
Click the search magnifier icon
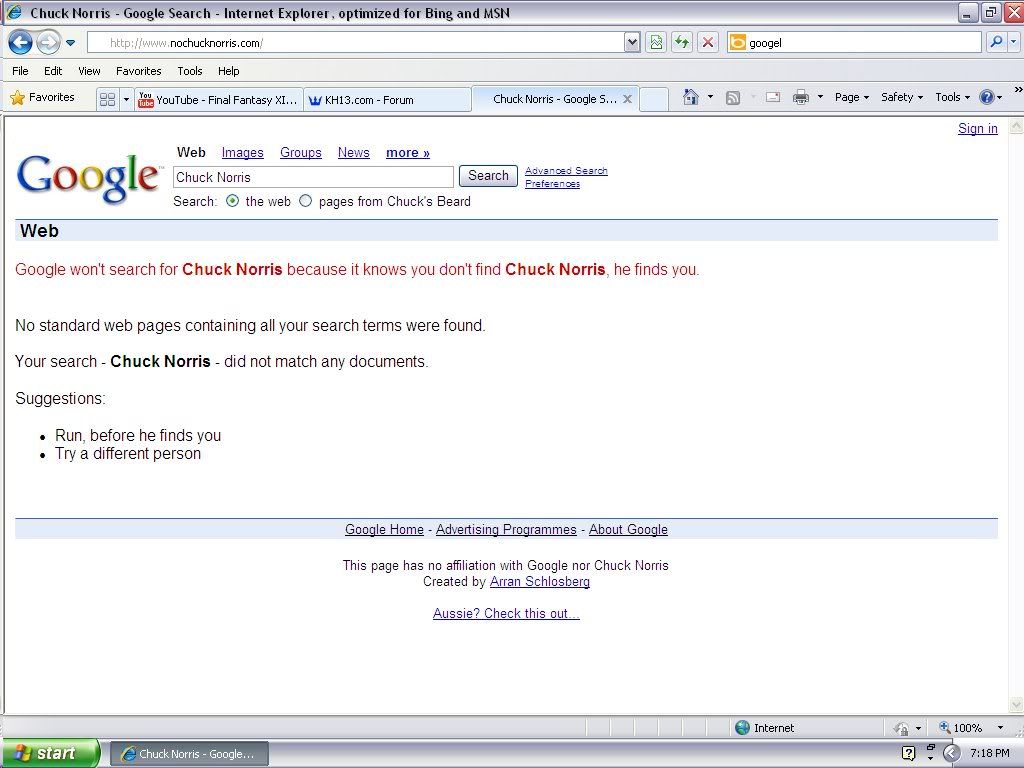coord(996,42)
